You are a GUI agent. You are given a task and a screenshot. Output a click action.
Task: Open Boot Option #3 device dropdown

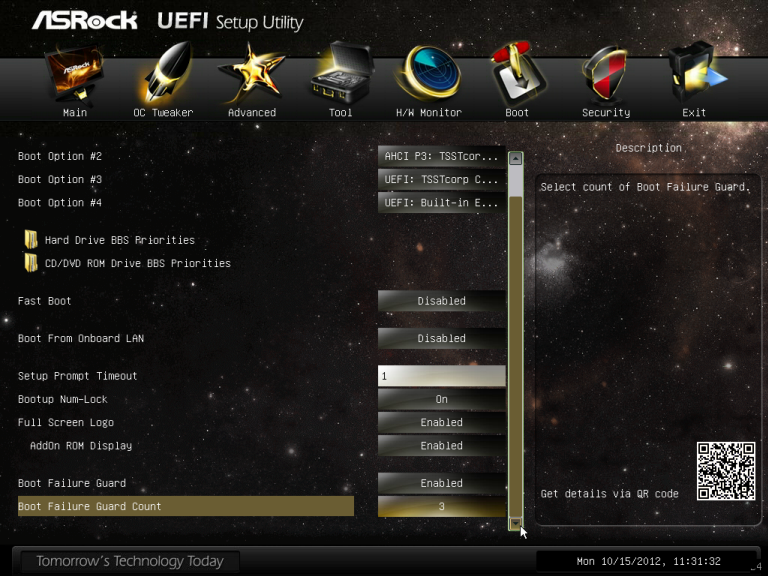pyautogui.click(x=441, y=179)
